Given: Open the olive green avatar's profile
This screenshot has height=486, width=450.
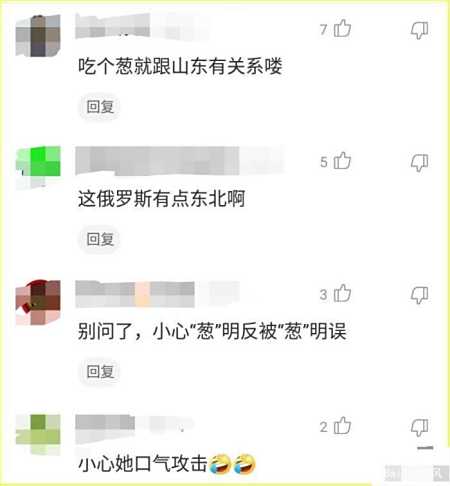Looking at the screenshot, I should tap(38, 434).
